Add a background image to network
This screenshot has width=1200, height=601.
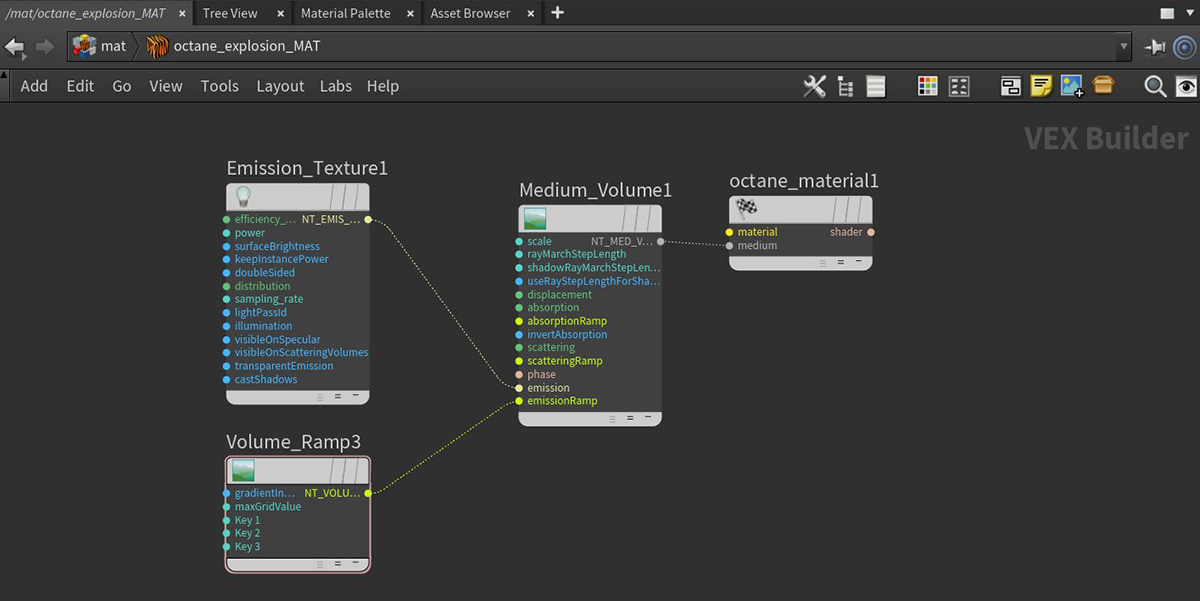(x=1072, y=87)
